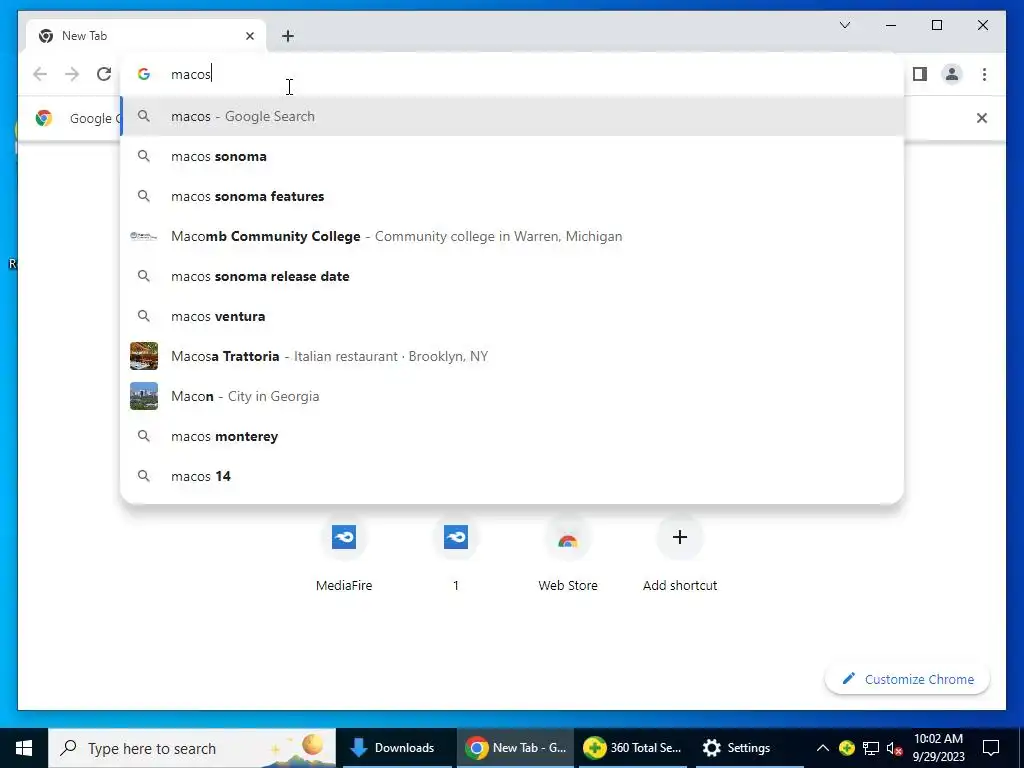Click search icon beside 'macos ventura'
Image resolution: width=1024 pixels, height=768 pixels.
click(144, 316)
